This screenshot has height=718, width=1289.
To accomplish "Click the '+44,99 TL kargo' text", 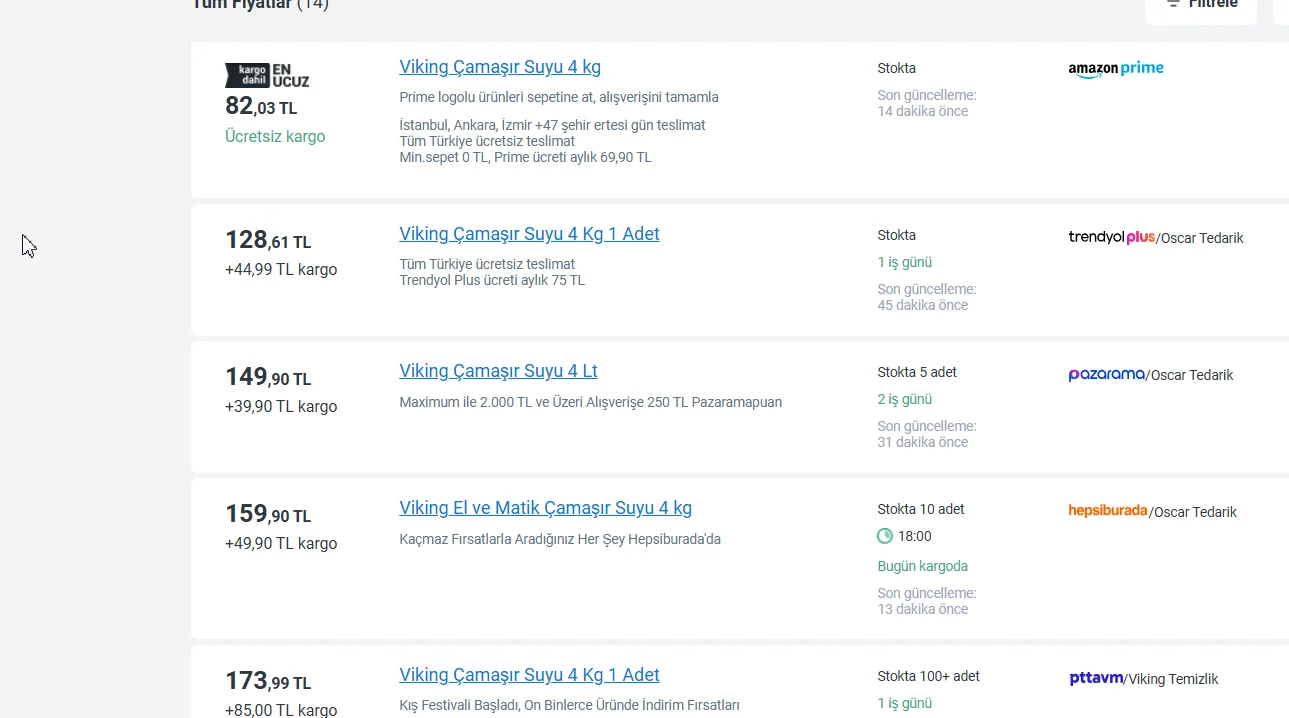I will point(281,269).
